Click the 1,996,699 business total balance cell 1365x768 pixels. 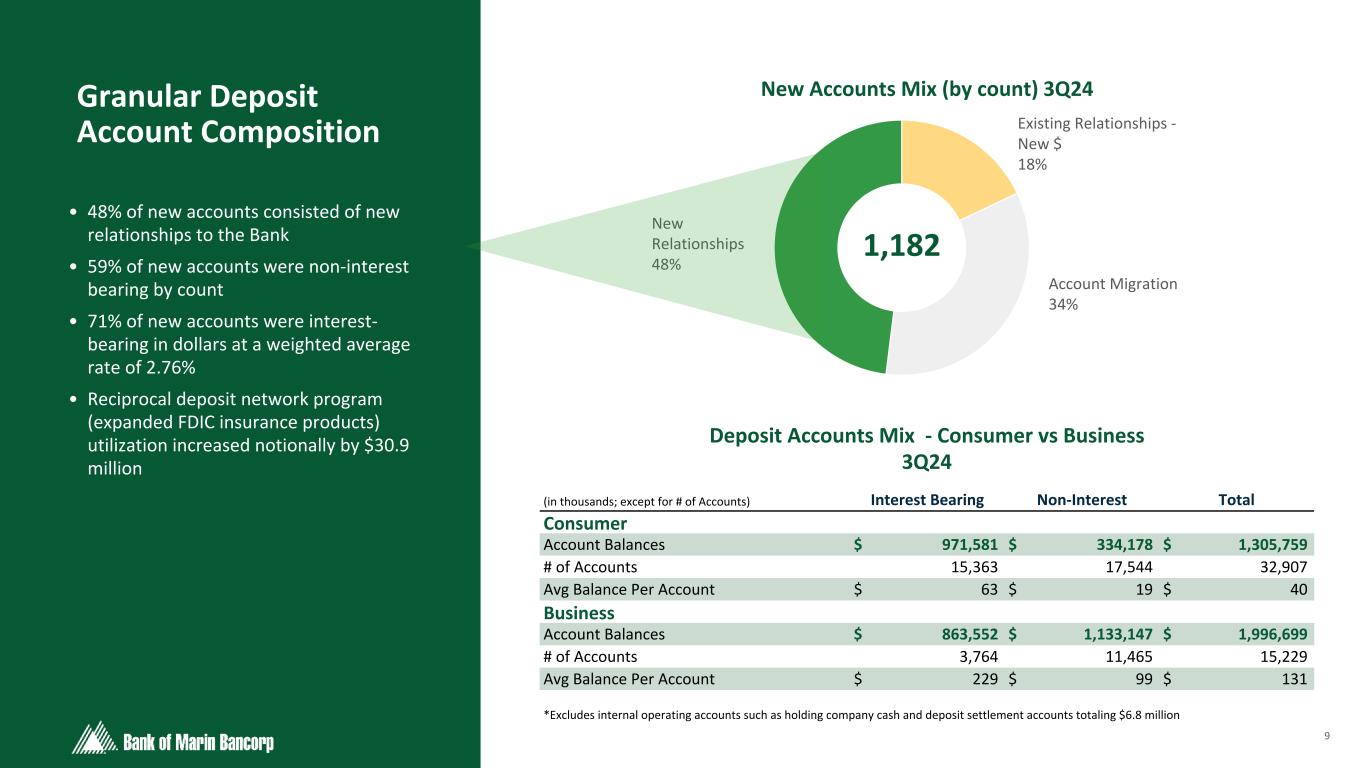[x=1258, y=634]
